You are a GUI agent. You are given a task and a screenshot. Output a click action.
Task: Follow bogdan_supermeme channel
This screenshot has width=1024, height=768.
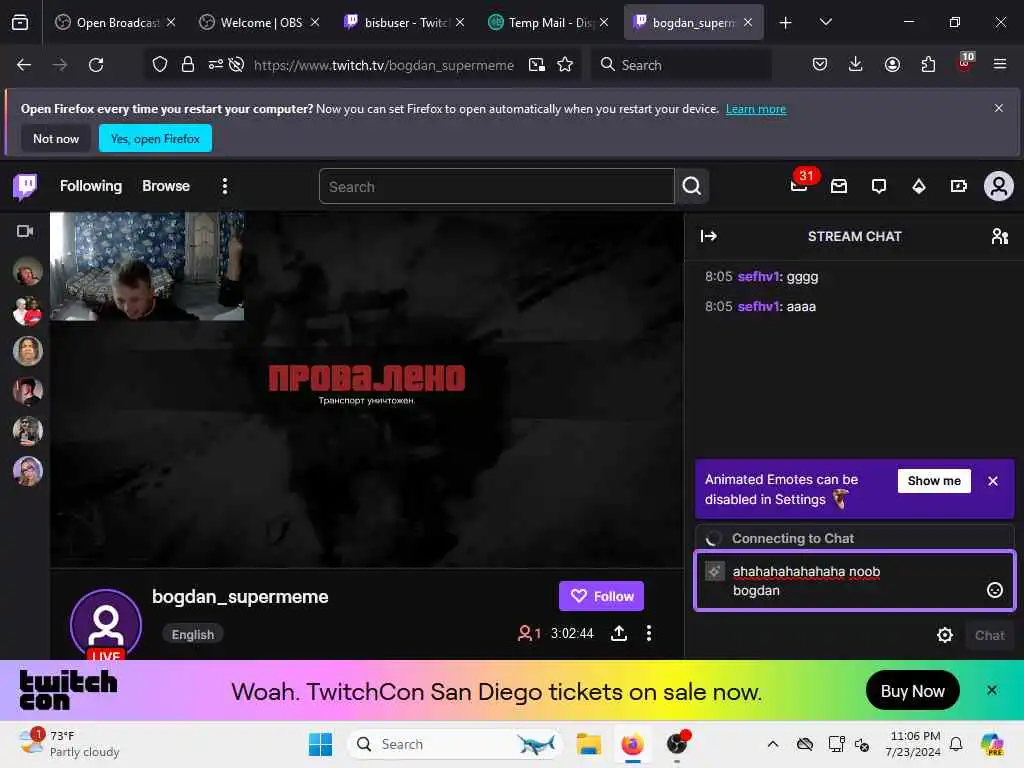point(601,596)
